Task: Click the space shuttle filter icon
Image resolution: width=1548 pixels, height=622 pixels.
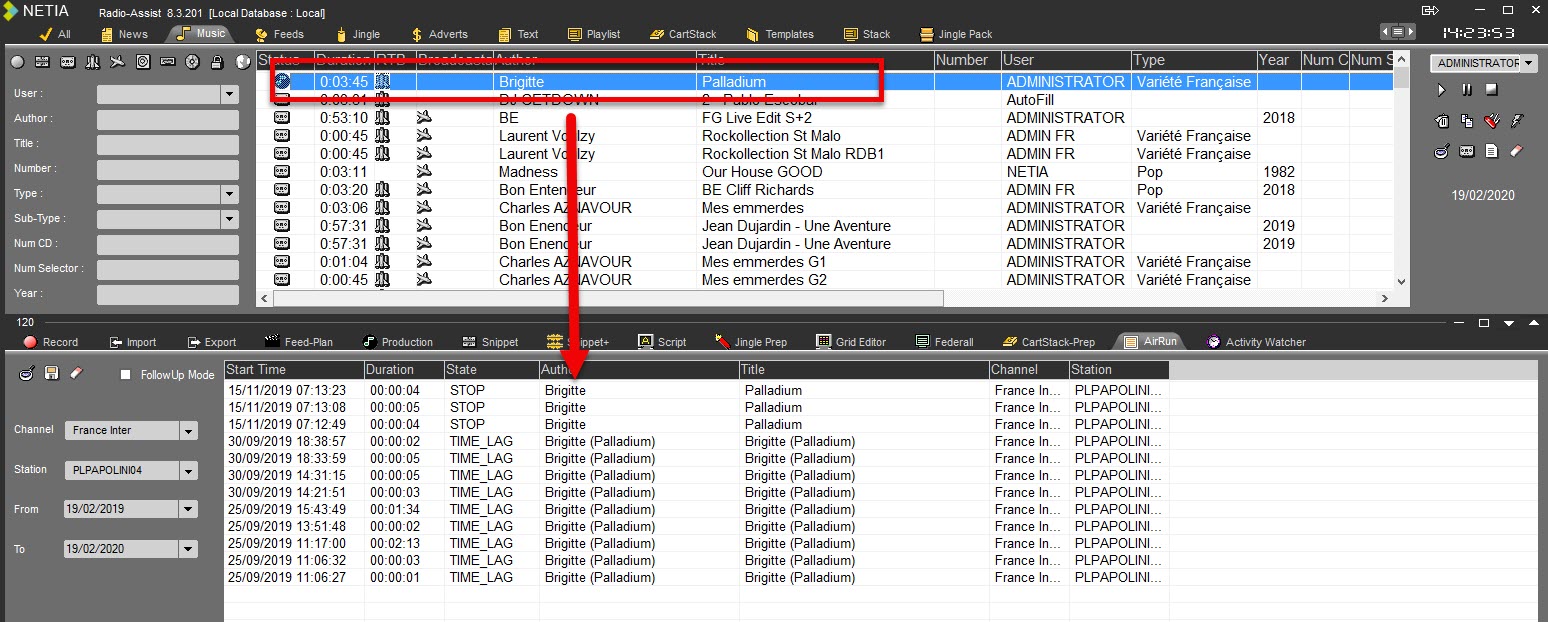Action: point(92,62)
